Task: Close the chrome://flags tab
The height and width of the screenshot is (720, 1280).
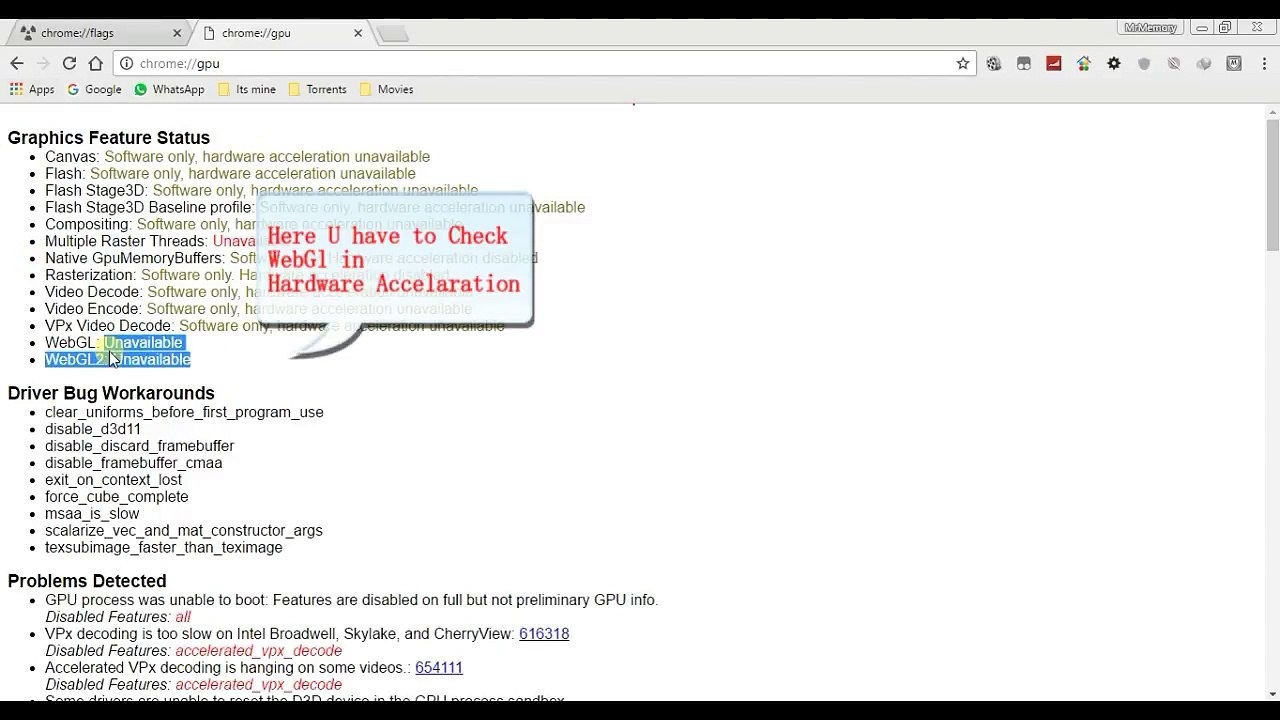Action: click(x=177, y=33)
